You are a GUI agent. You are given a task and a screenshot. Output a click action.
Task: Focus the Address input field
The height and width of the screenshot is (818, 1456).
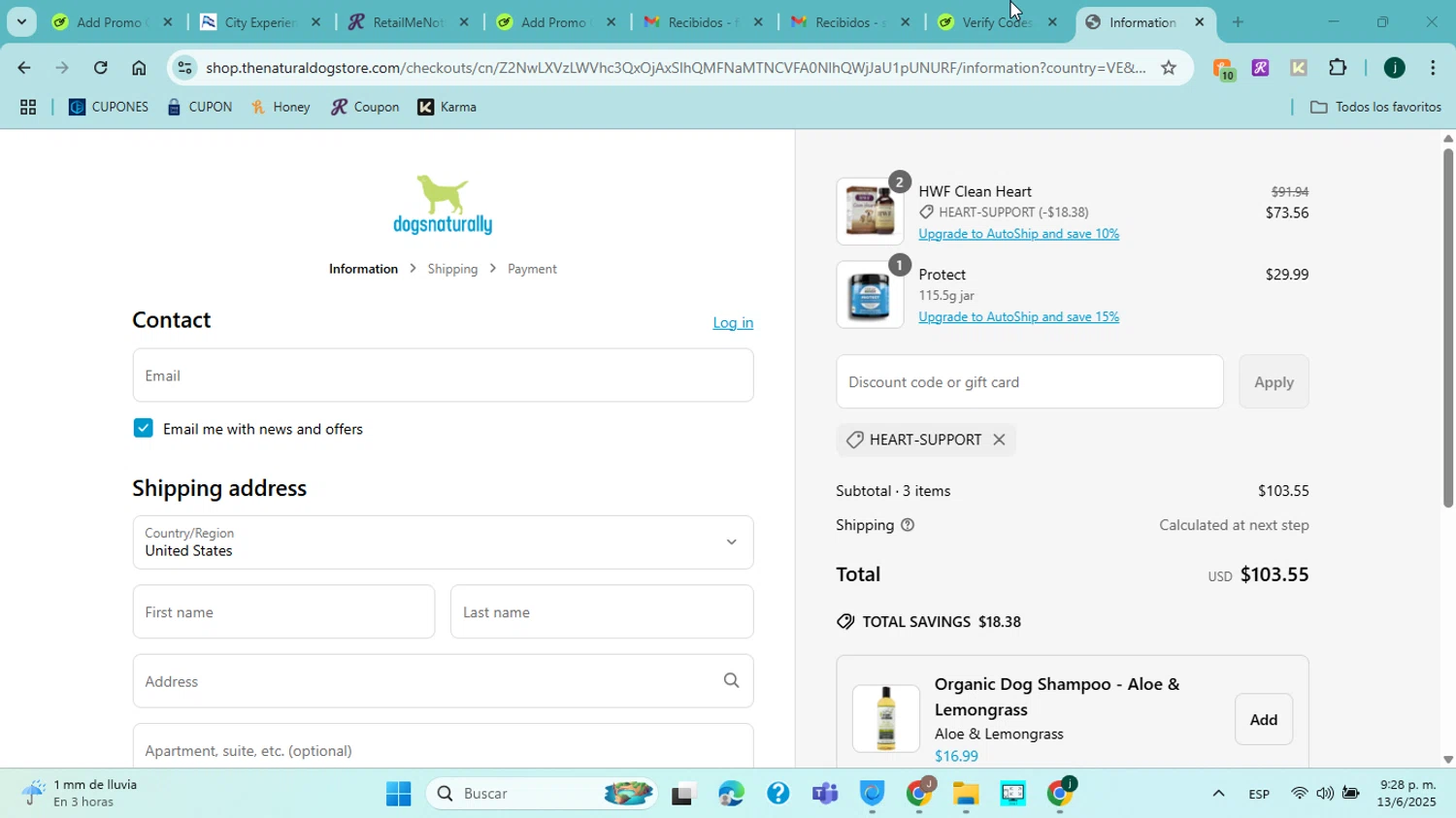(443, 681)
